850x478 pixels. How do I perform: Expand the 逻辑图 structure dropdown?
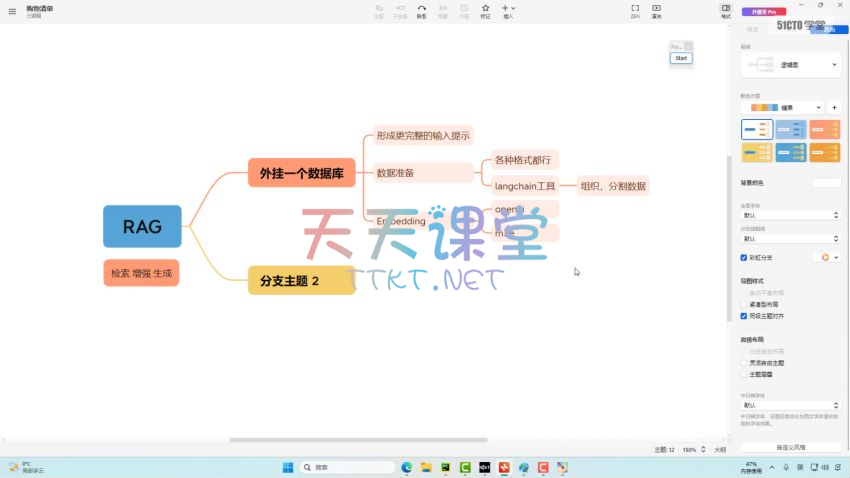[x=790, y=65]
